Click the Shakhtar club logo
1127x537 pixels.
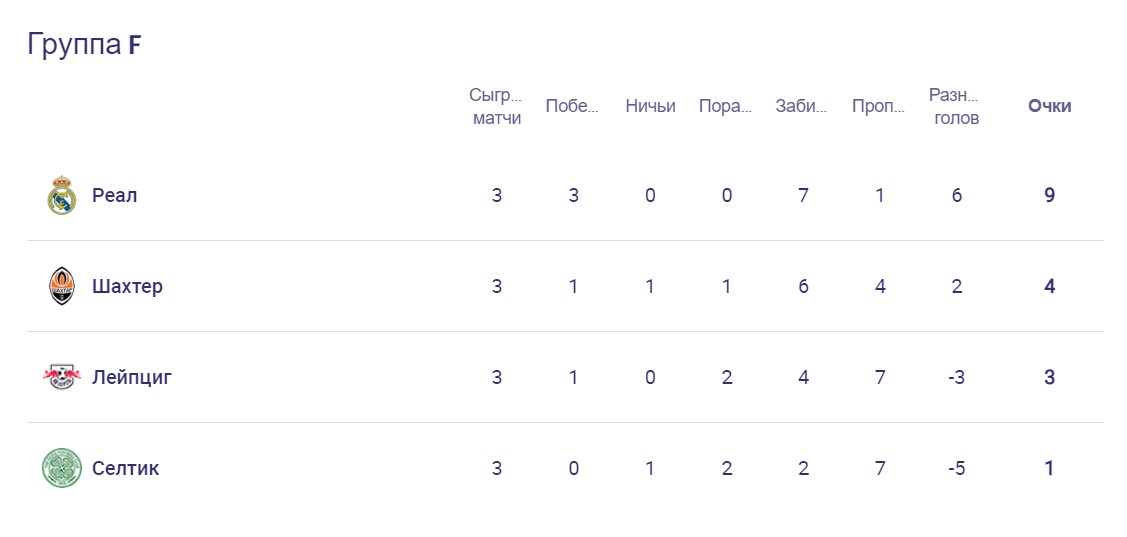point(62,286)
